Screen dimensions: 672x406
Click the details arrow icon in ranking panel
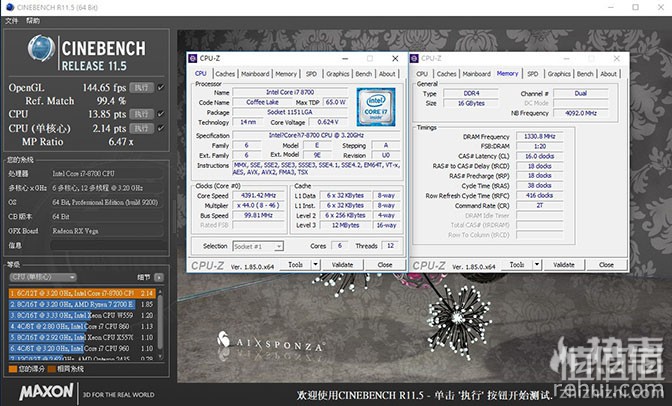click(159, 277)
